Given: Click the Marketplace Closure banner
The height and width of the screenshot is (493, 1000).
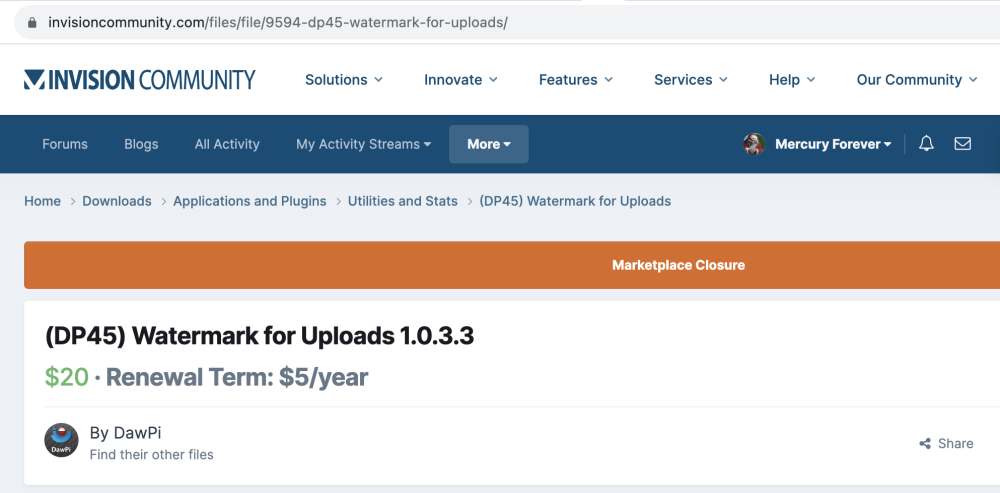Looking at the screenshot, I should click(x=678, y=265).
